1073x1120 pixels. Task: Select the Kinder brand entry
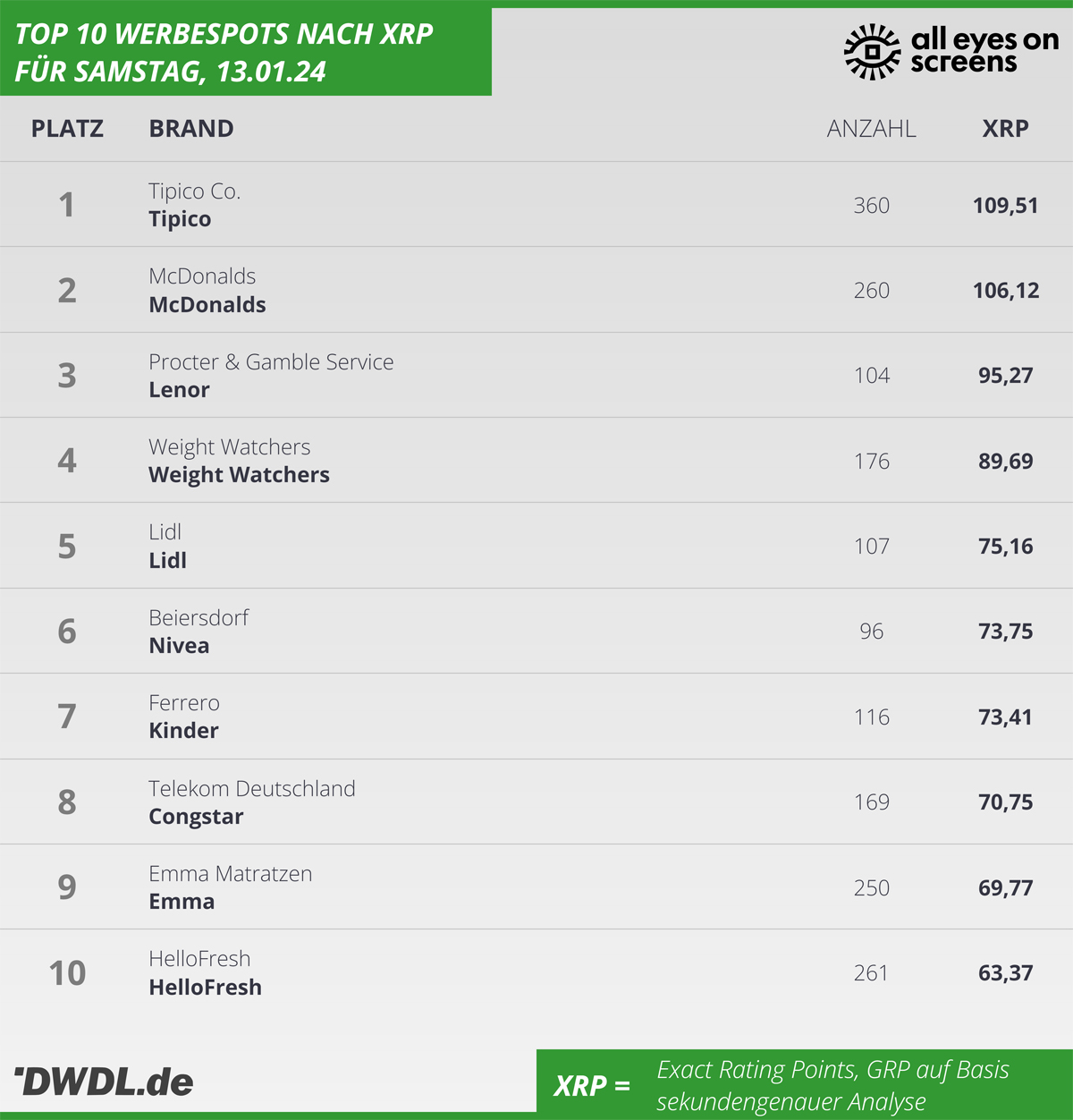click(183, 731)
